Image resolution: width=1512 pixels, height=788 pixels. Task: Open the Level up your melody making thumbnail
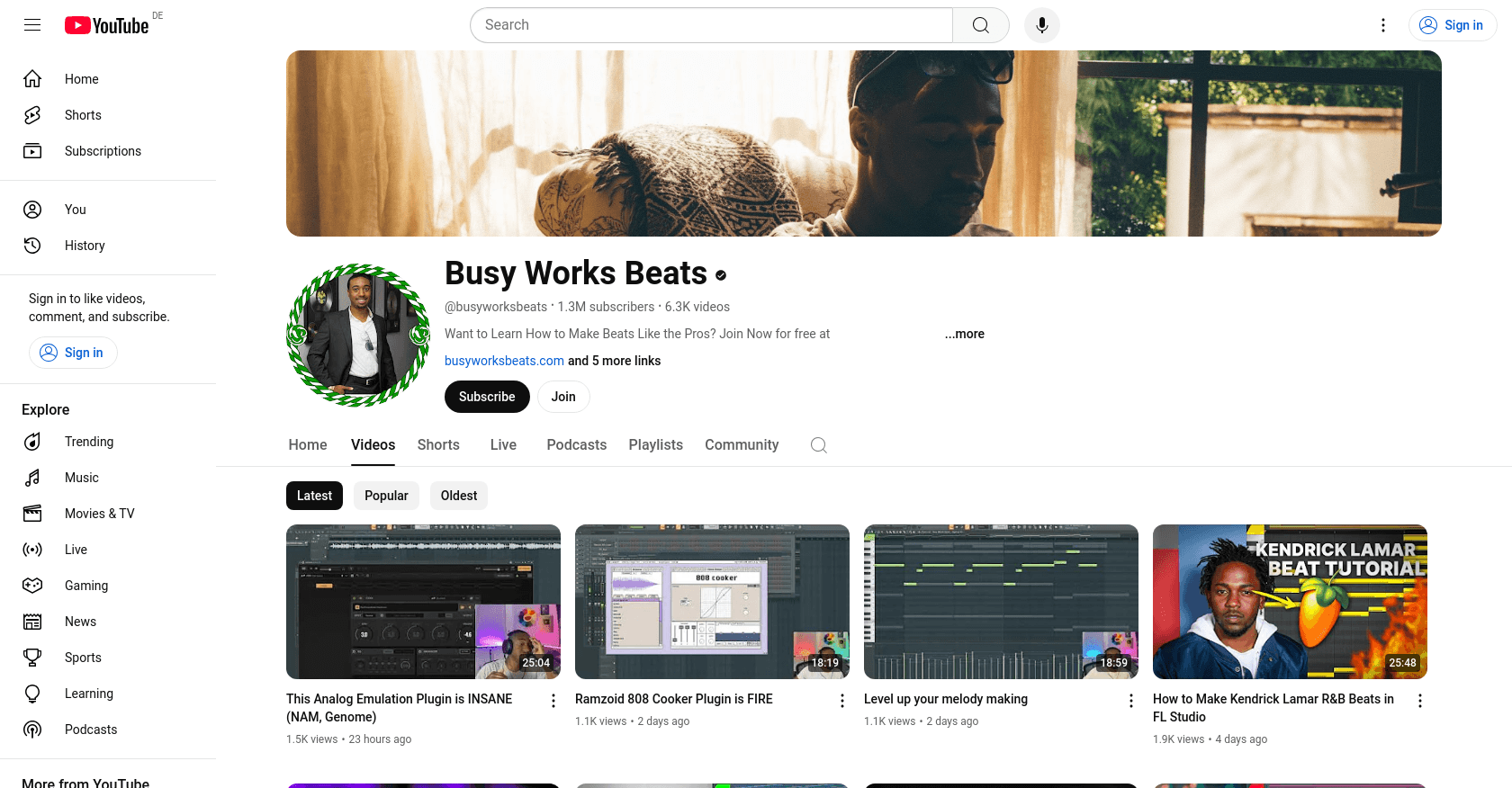pos(1001,601)
